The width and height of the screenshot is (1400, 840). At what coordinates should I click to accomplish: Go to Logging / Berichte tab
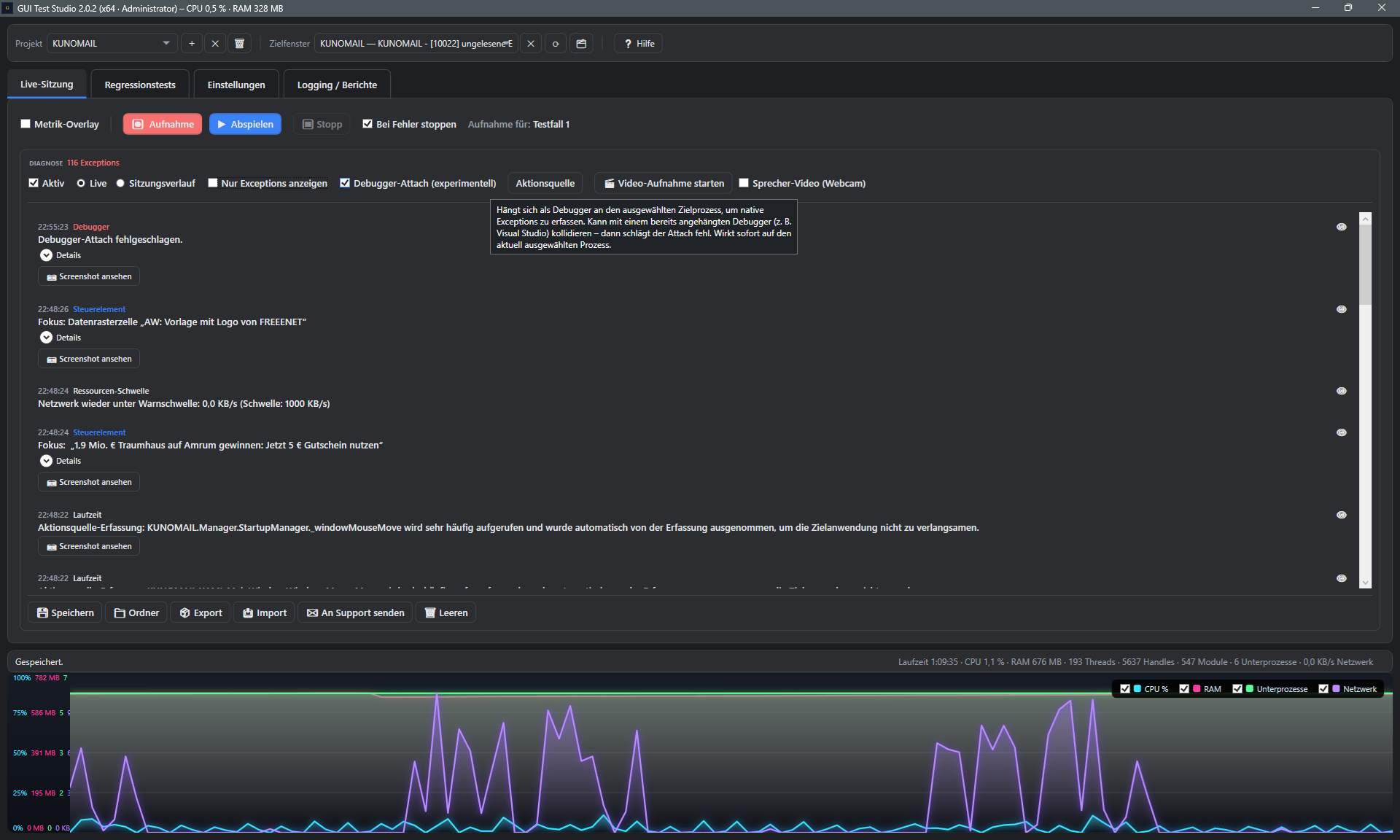[x=337, y=85]
